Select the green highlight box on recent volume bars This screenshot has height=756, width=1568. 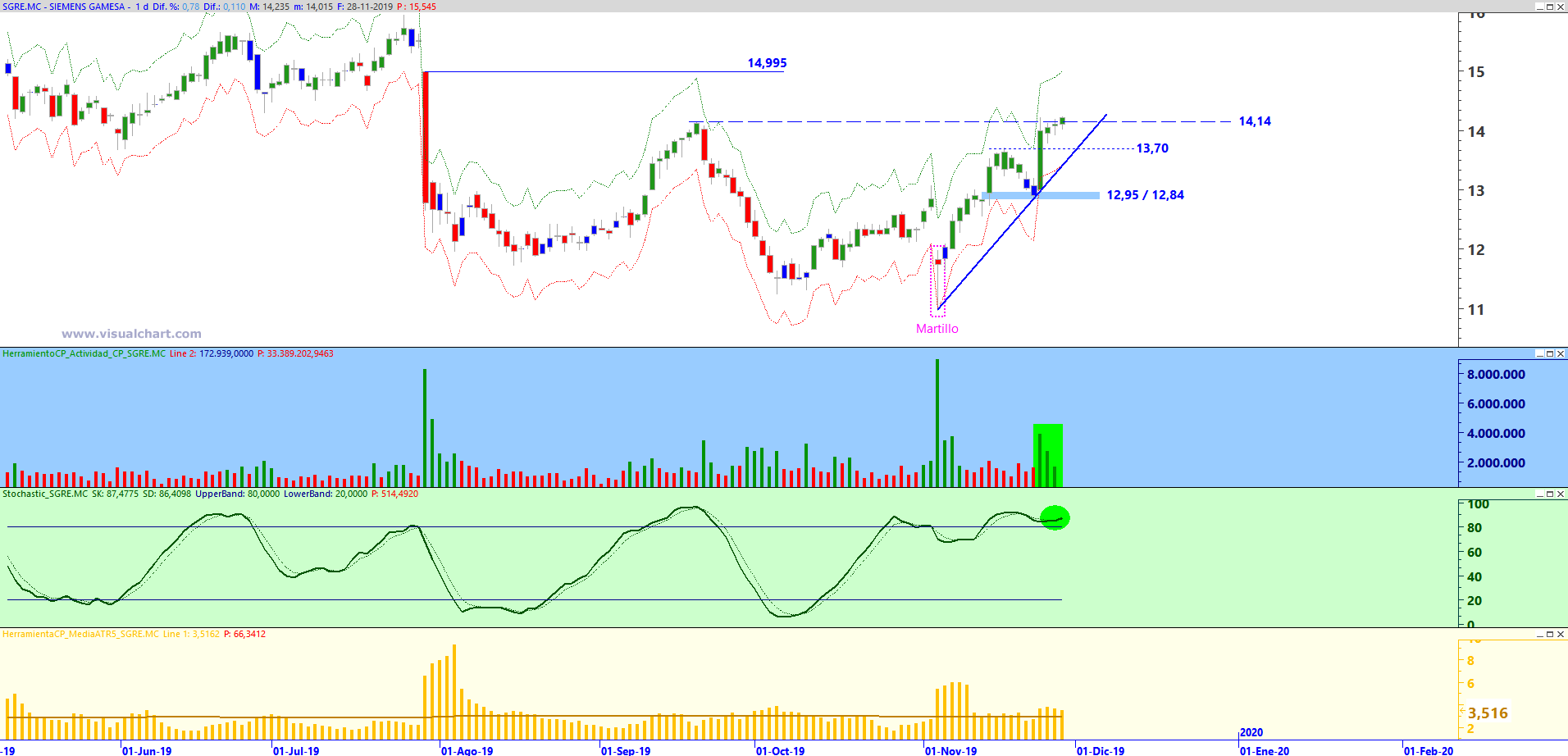pyautogui.click(x=1048, y=455)
